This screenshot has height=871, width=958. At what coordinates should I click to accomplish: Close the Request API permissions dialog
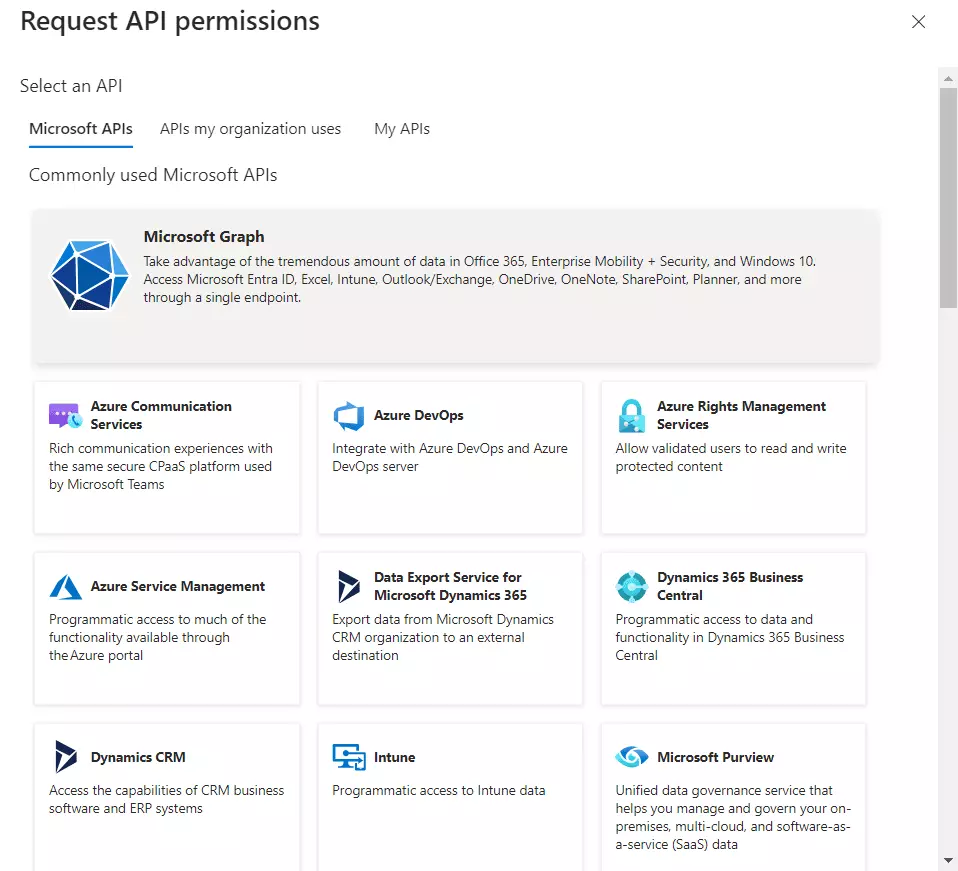[918, 21]
